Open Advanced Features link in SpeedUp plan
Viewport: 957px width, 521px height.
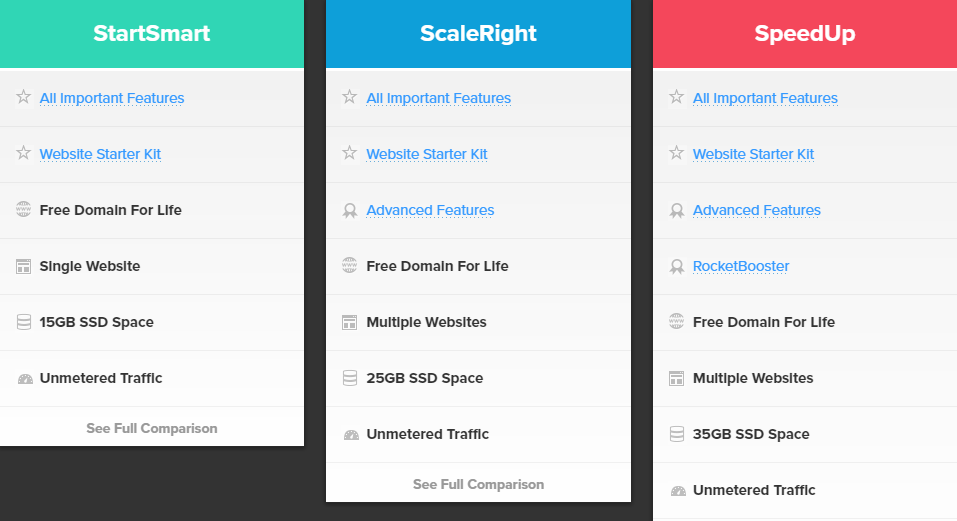pyautogui.click(x=757, y=210)
